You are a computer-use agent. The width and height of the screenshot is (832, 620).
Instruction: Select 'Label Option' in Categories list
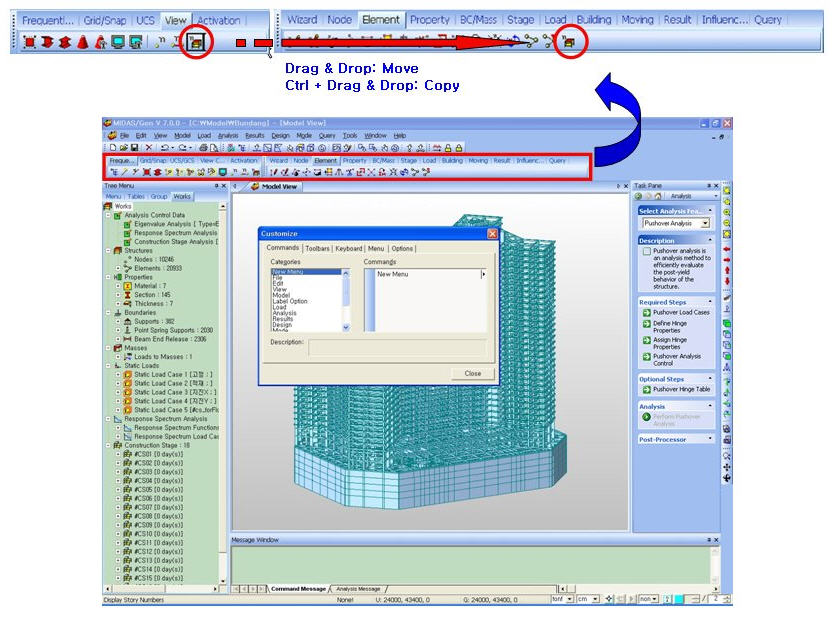point(290,301)
